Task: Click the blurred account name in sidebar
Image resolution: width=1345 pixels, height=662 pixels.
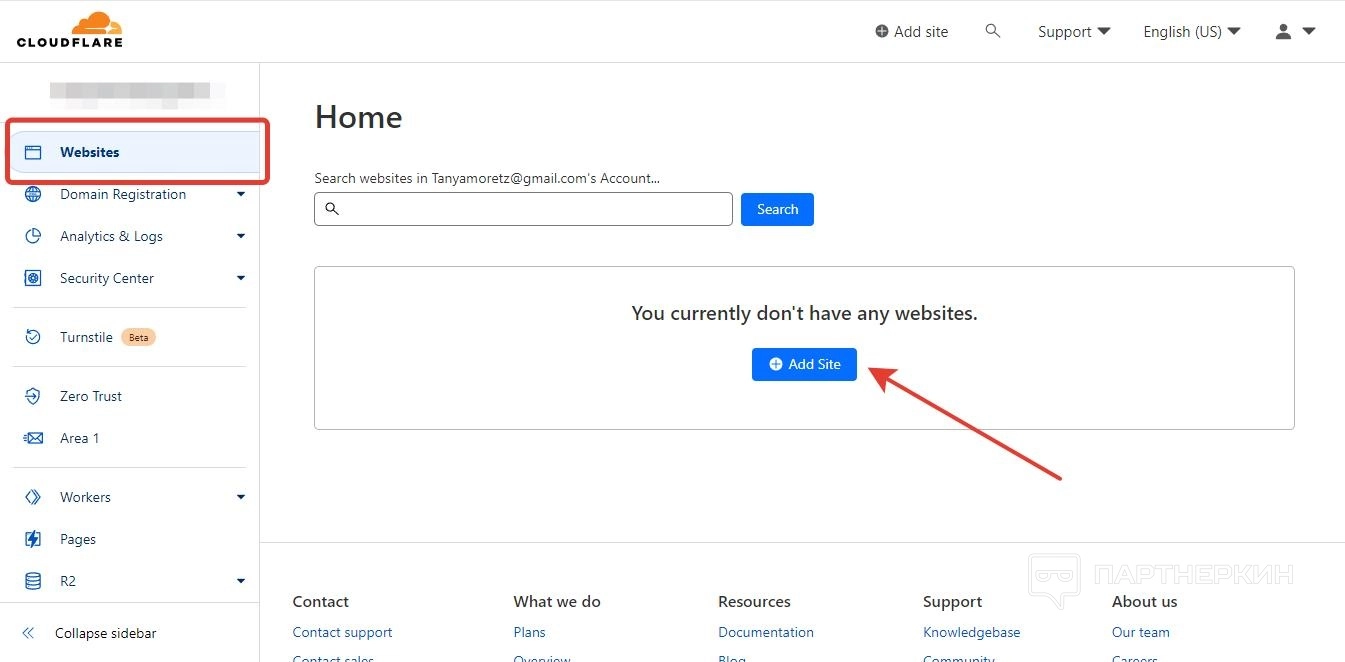Action: pyautogui.click(x=137, y=94)
